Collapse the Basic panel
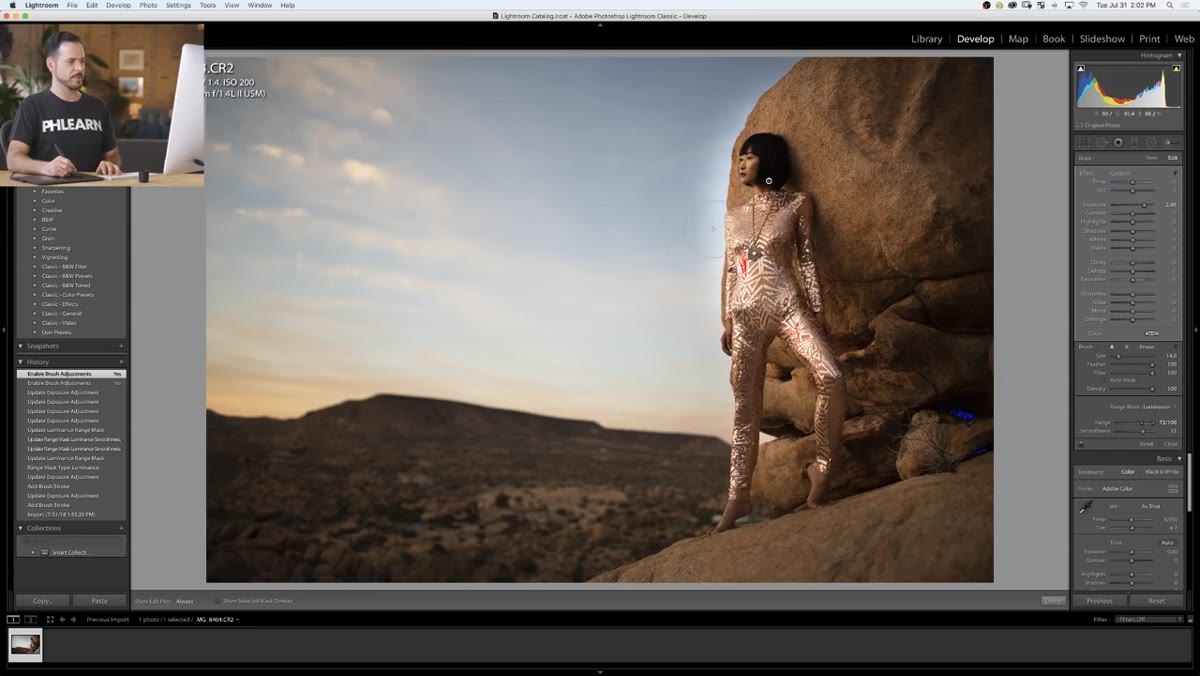Viewport: 1200px width, 676px height. [1179, 459]
